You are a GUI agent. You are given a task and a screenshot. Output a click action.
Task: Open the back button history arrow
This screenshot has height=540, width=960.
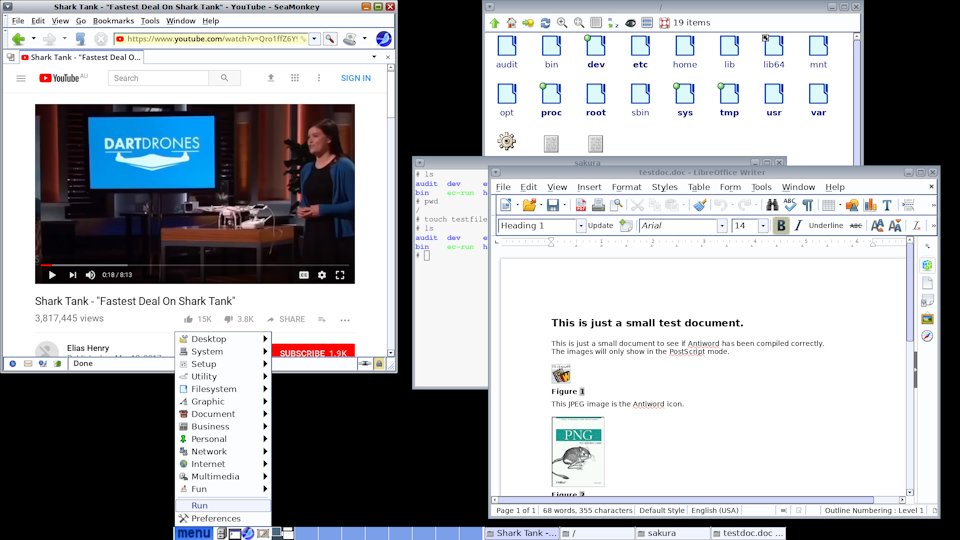(x=33, y=39)
